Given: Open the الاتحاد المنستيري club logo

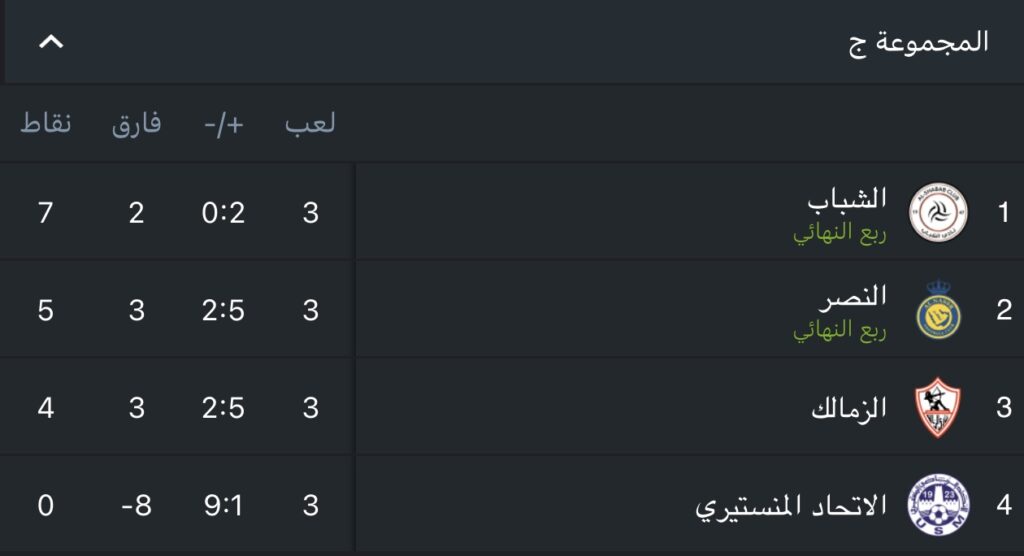Looking at the screenshot, I should (x=938, y=505).
